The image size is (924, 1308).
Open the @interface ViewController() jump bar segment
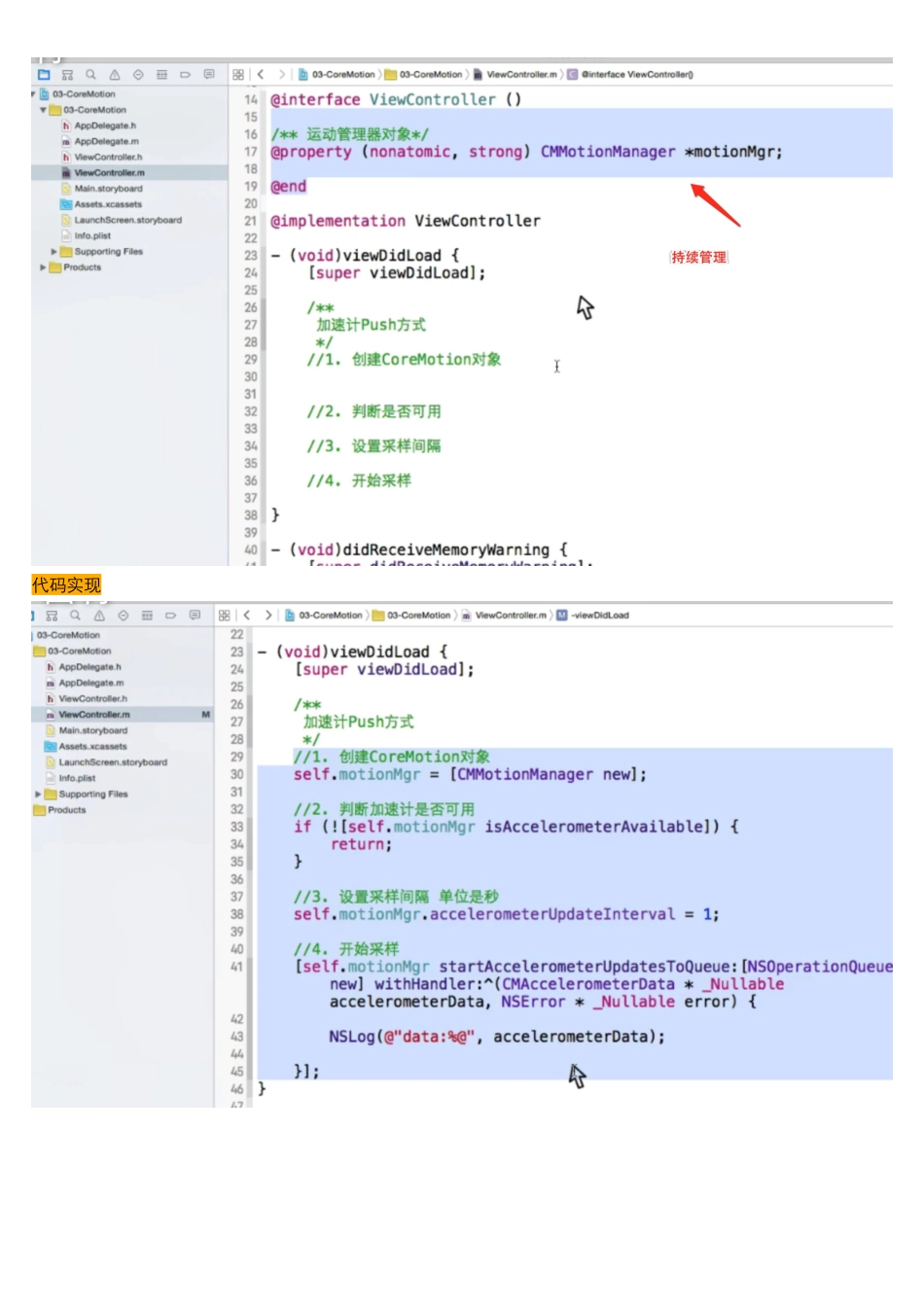[636, 75]
